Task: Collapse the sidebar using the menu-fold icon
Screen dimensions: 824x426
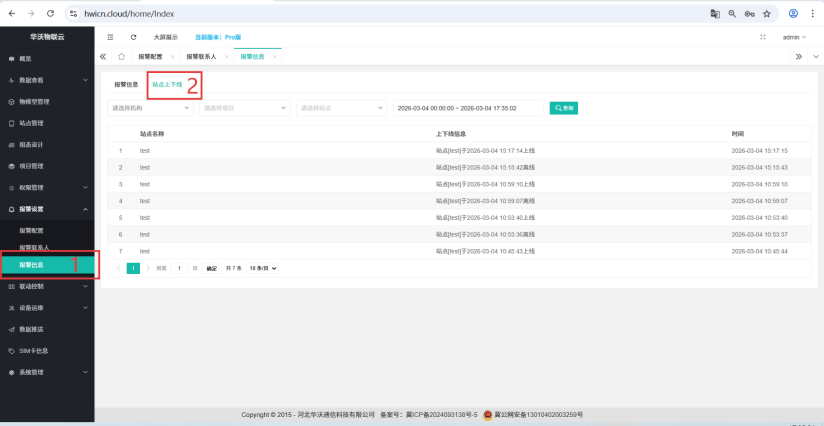Action: click(110, 37)
